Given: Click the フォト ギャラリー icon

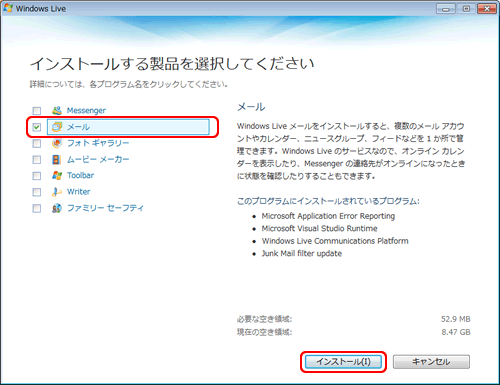Looking at the screenshot, I should coord(57,143).
